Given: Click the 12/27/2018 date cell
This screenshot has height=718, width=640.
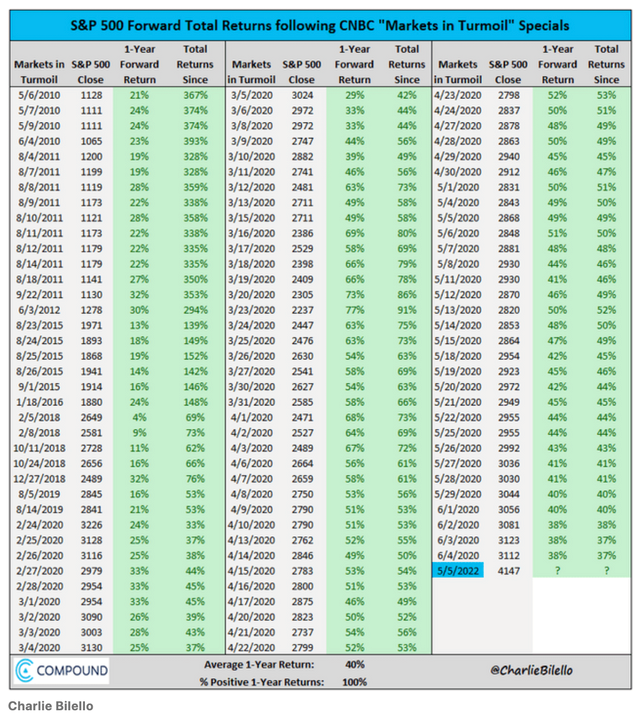Looking at the screenshot, I should point(37,478).
